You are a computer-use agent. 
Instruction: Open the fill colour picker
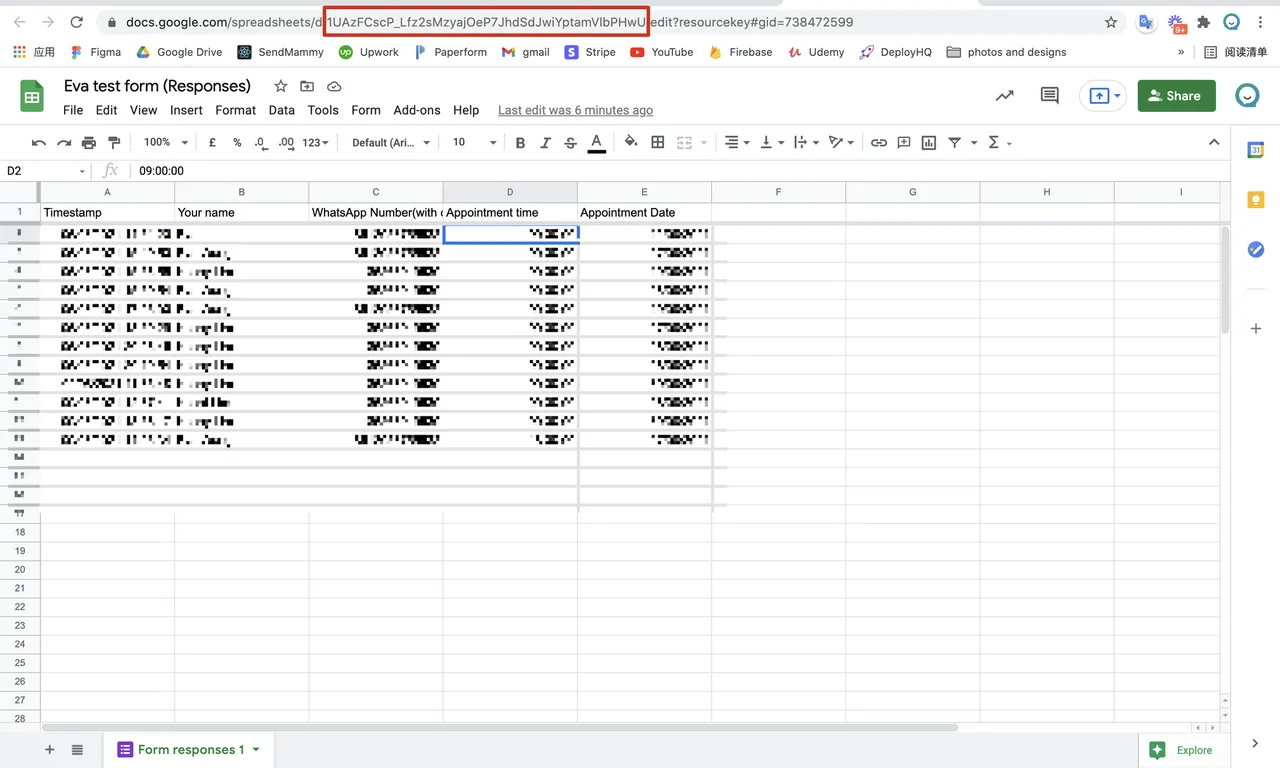630,143
